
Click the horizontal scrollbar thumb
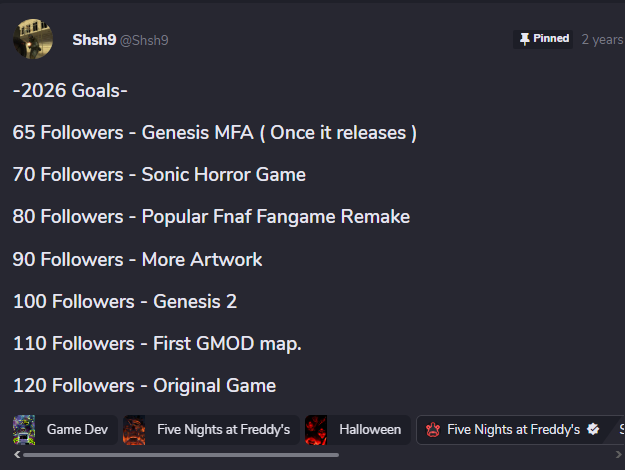click(x=180, y=455)
